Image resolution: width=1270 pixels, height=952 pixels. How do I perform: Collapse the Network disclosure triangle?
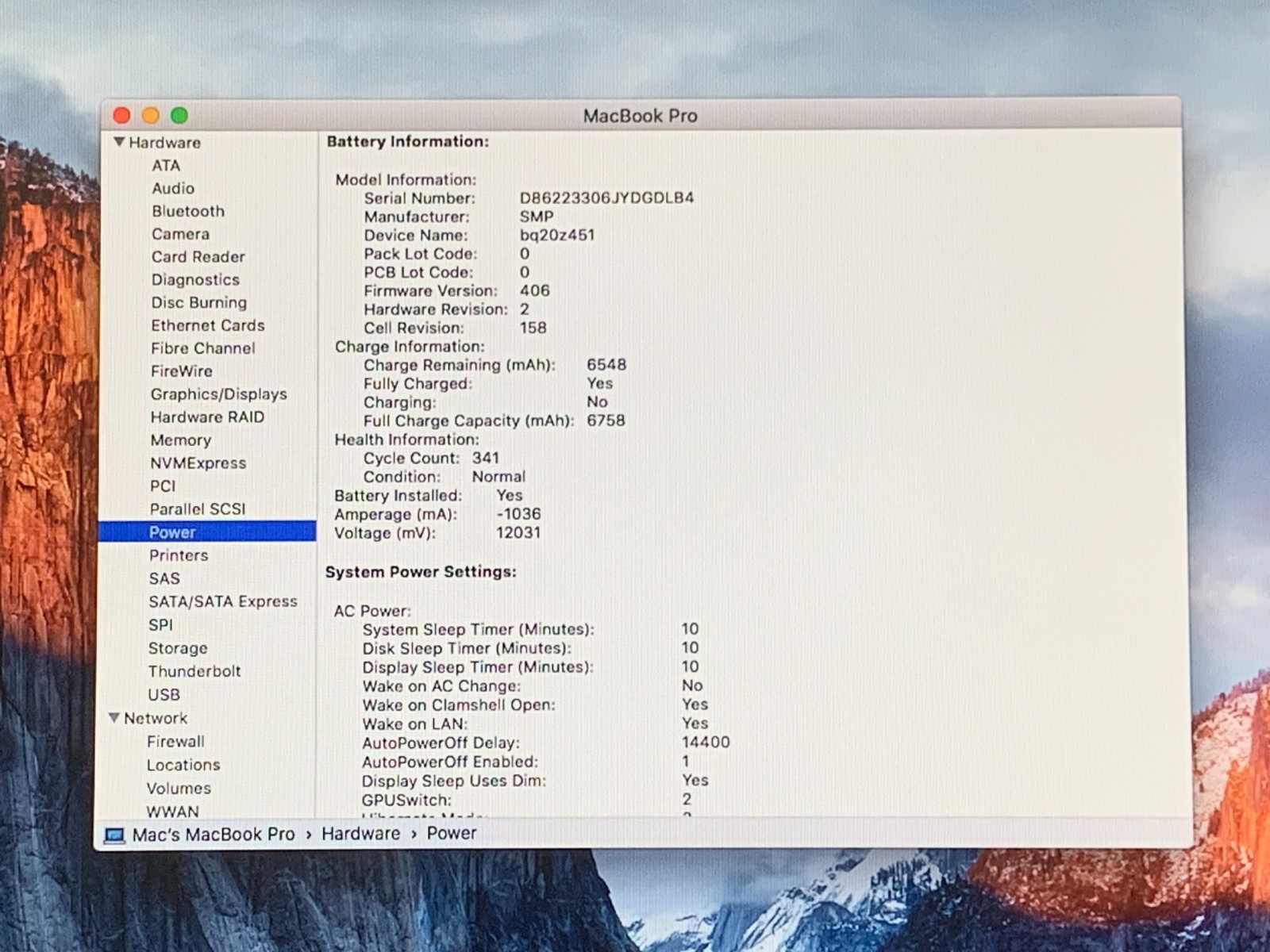pyautogui.click(x=114, y=718)
